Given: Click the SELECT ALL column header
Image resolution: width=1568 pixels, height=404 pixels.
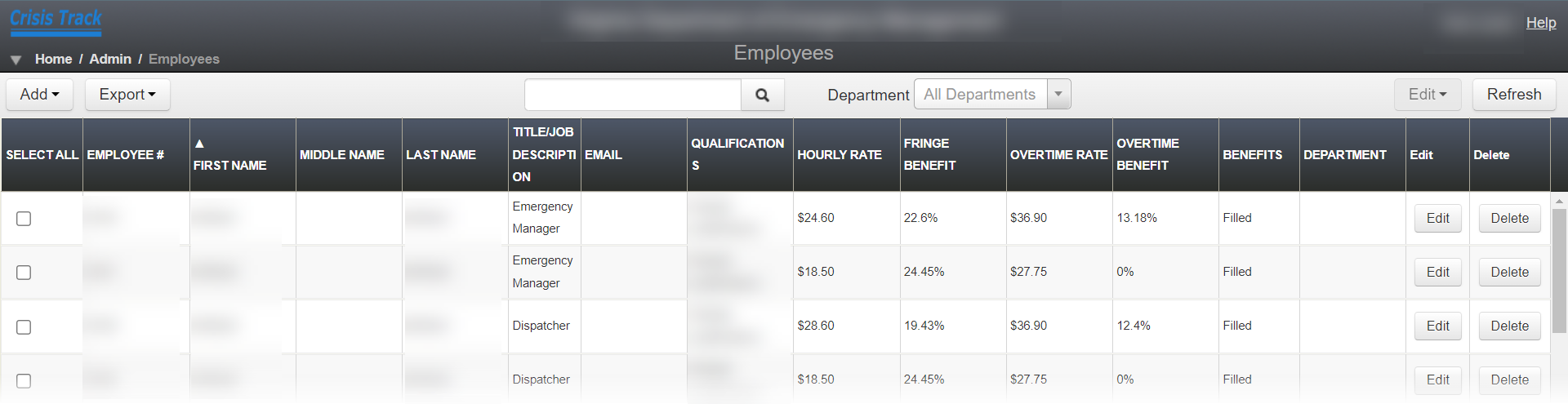Looking at the screenshot, I should [42, 155].
